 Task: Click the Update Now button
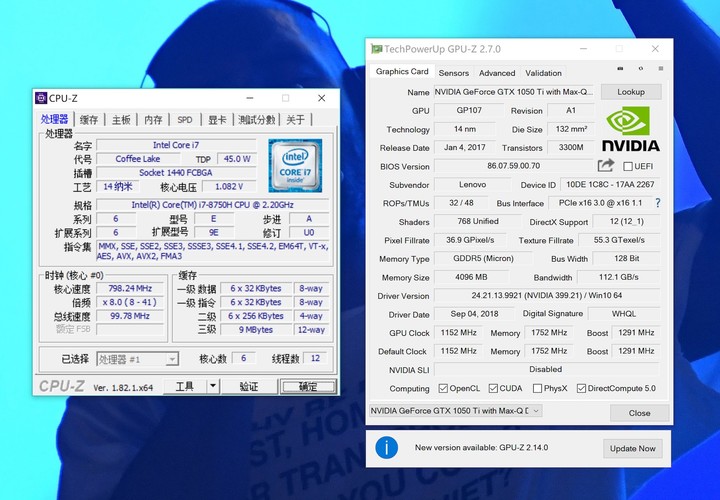point(632,448)
